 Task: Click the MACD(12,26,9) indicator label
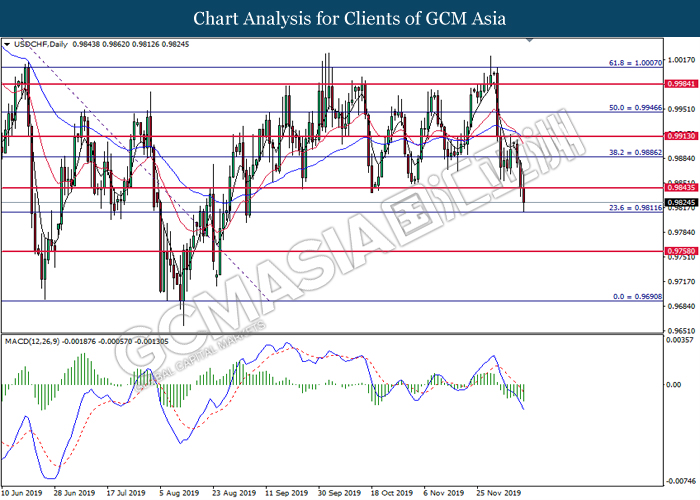pos(32,341)
